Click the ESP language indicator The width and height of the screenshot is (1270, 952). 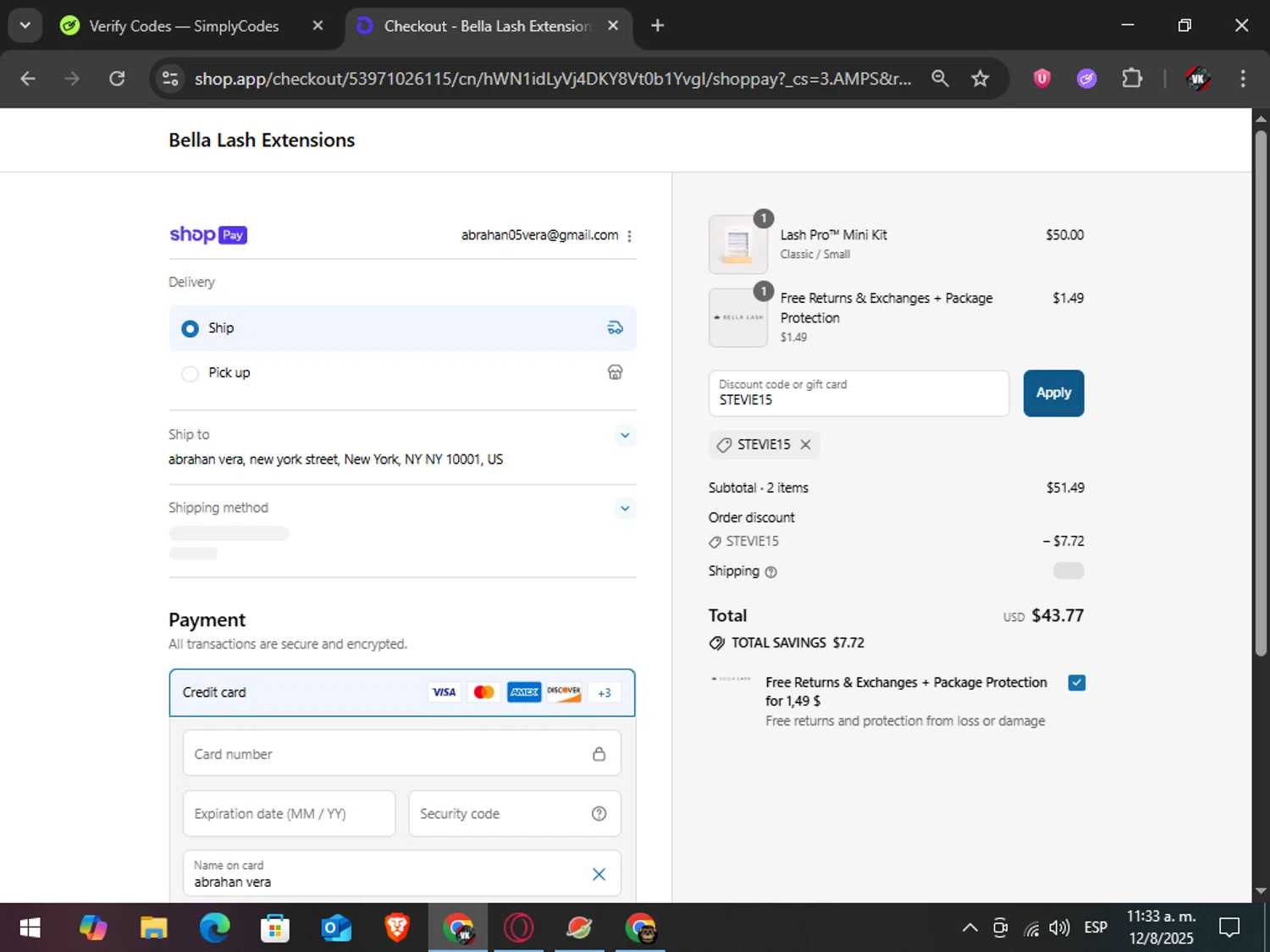(x=1096, y=928)
